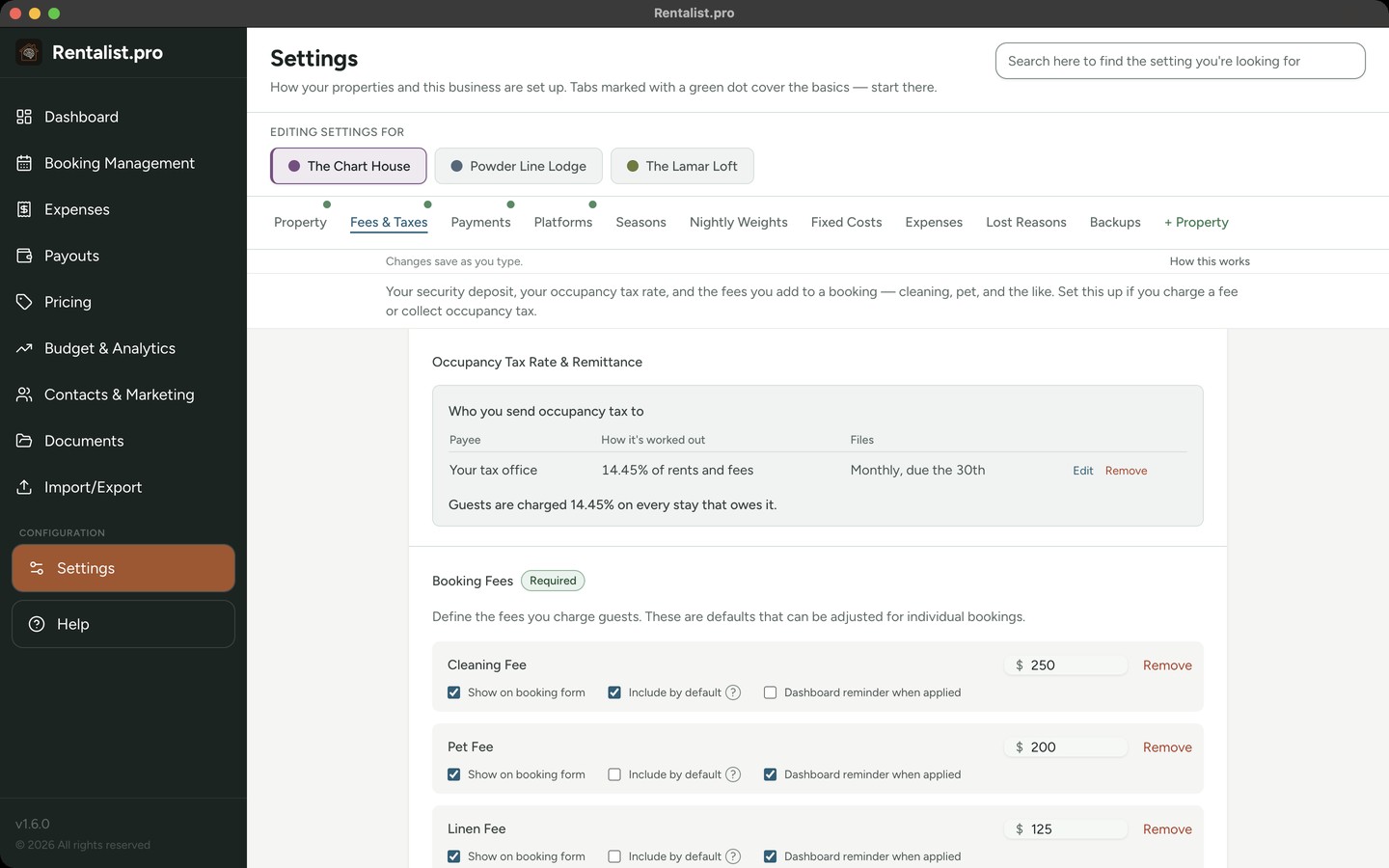The image size is (1389, 868).
Task: Remove the tax office payee row
Action: 1127,471
